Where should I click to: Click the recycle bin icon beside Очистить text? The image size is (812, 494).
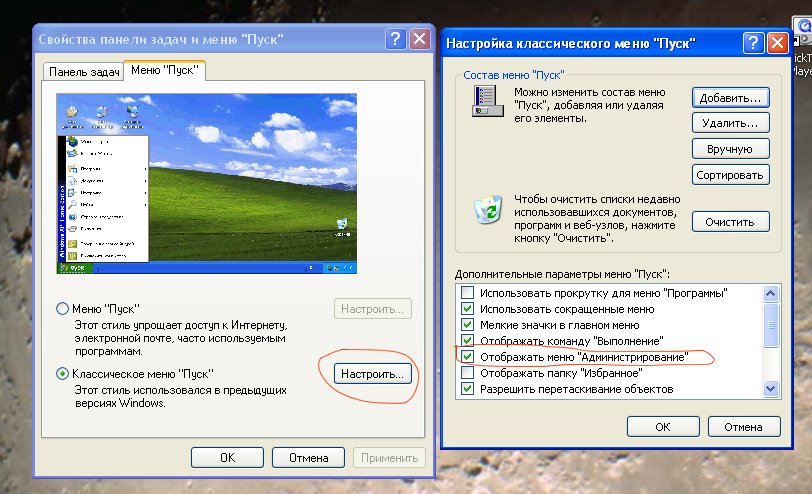point(488,209)
